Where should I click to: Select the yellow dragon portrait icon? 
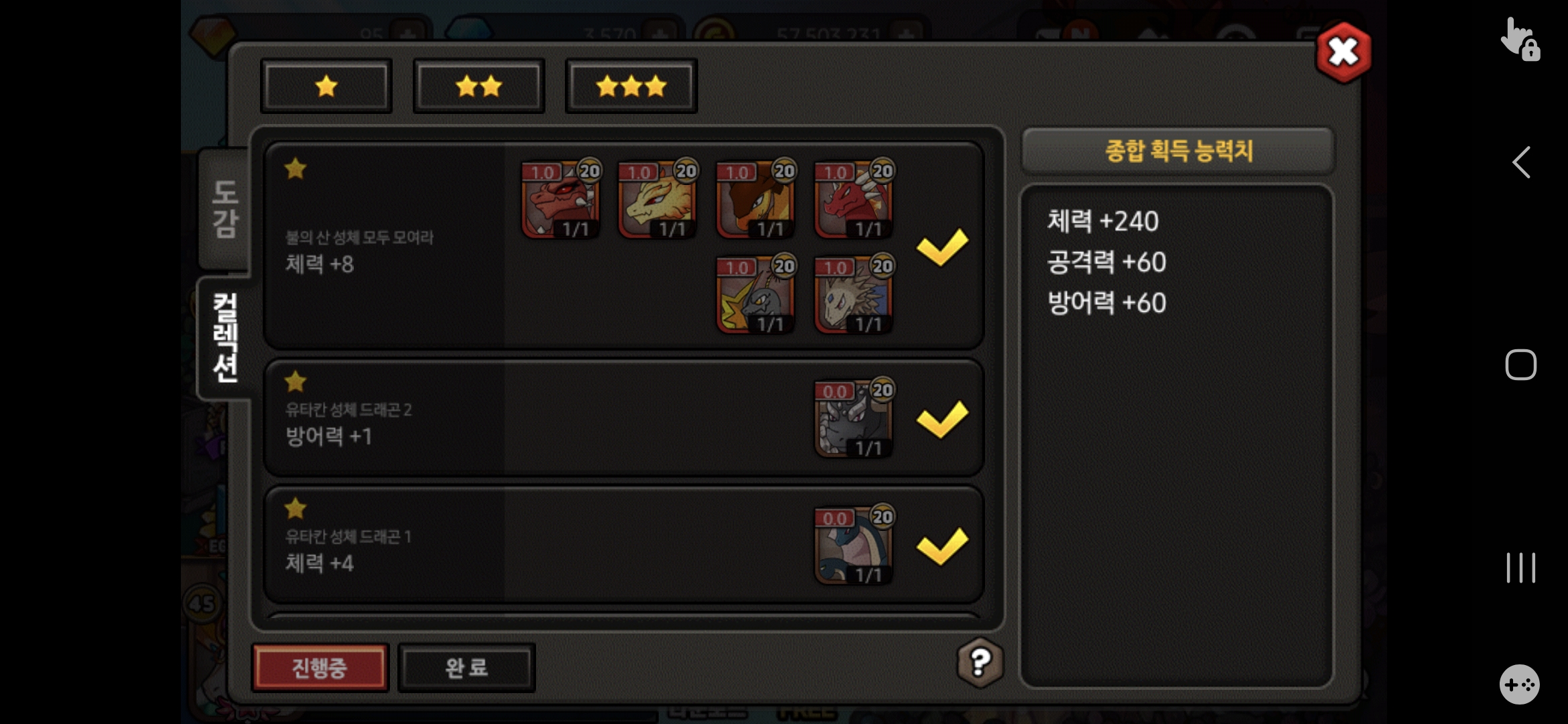point(657,200)
